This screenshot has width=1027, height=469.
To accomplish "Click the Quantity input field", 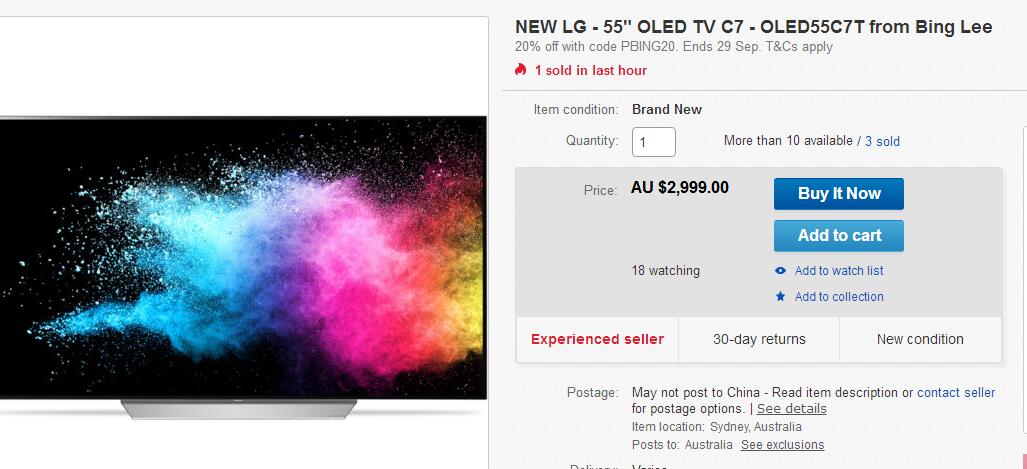I will (x=654, y=142).
